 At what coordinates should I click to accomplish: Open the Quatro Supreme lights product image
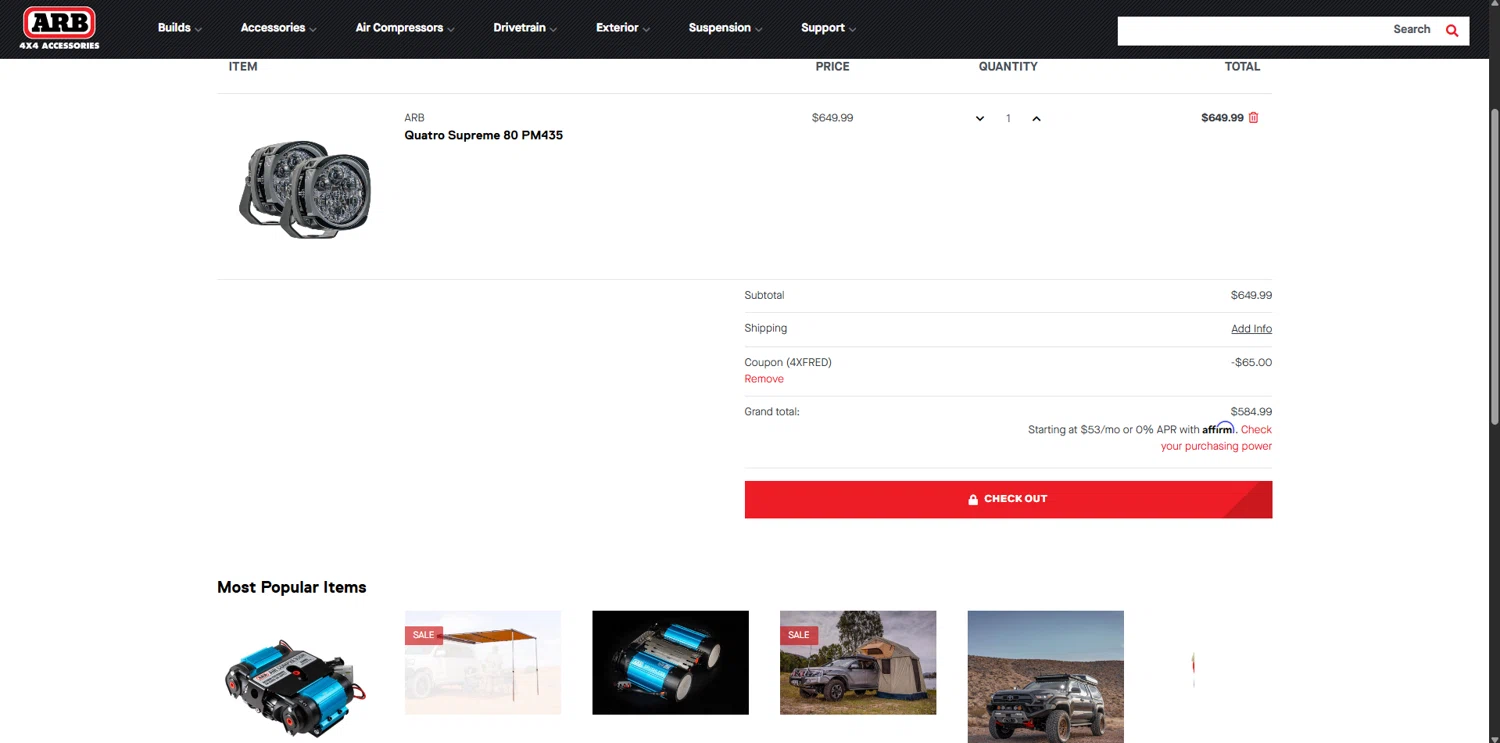(x=305, y=188)
